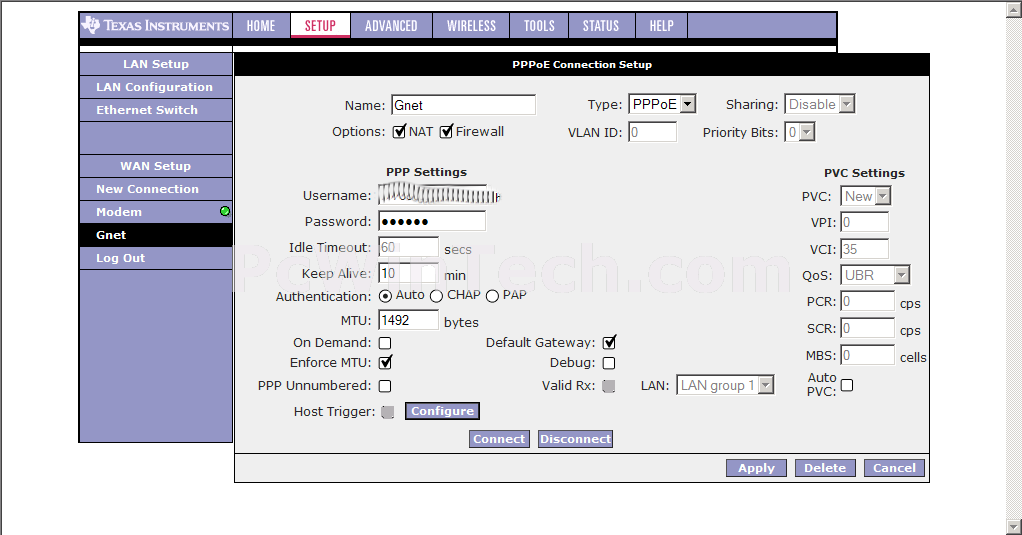Toggle the Valid Rx checkbox
The height and width of the screenshot is (535, 1022).
coord(609,386)
